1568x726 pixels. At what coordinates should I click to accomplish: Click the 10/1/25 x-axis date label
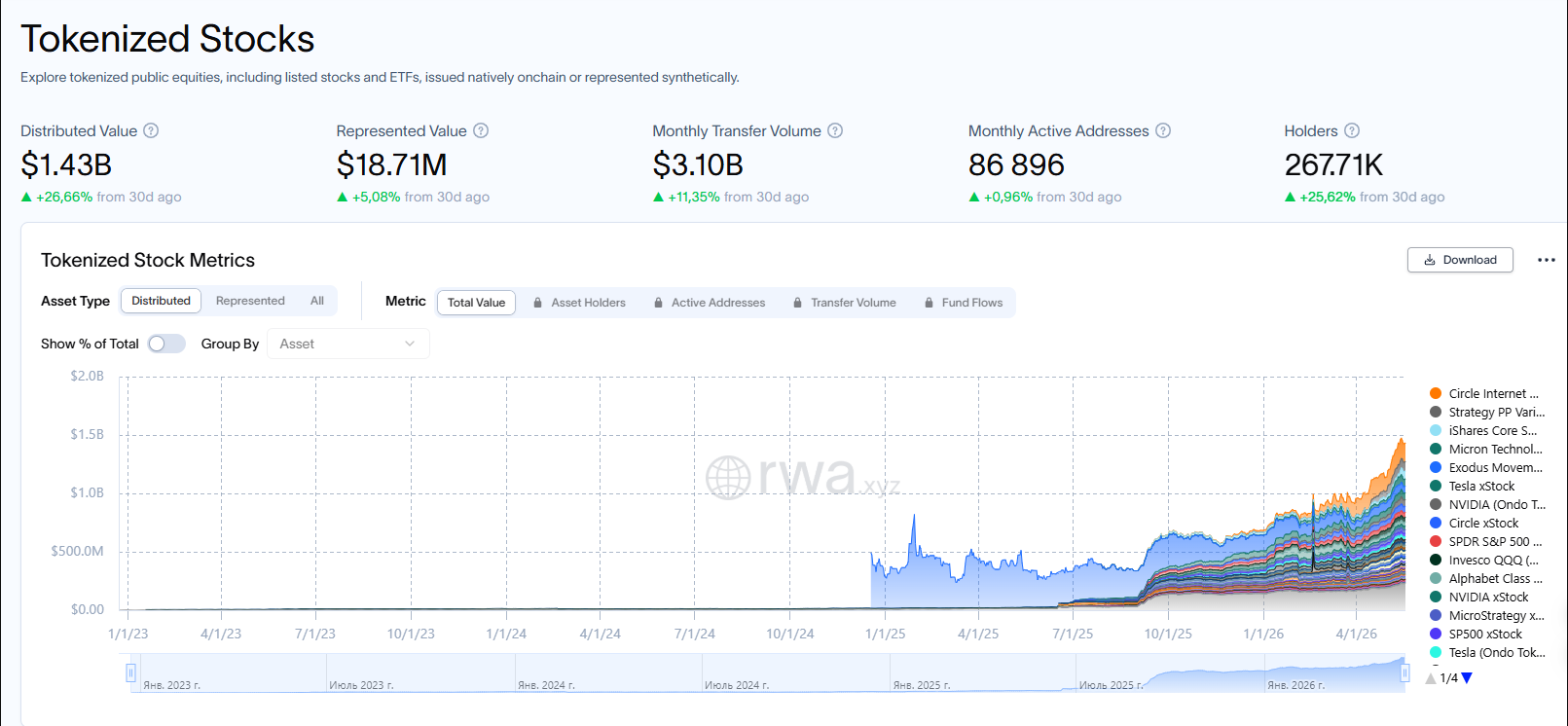point(1168,634)
